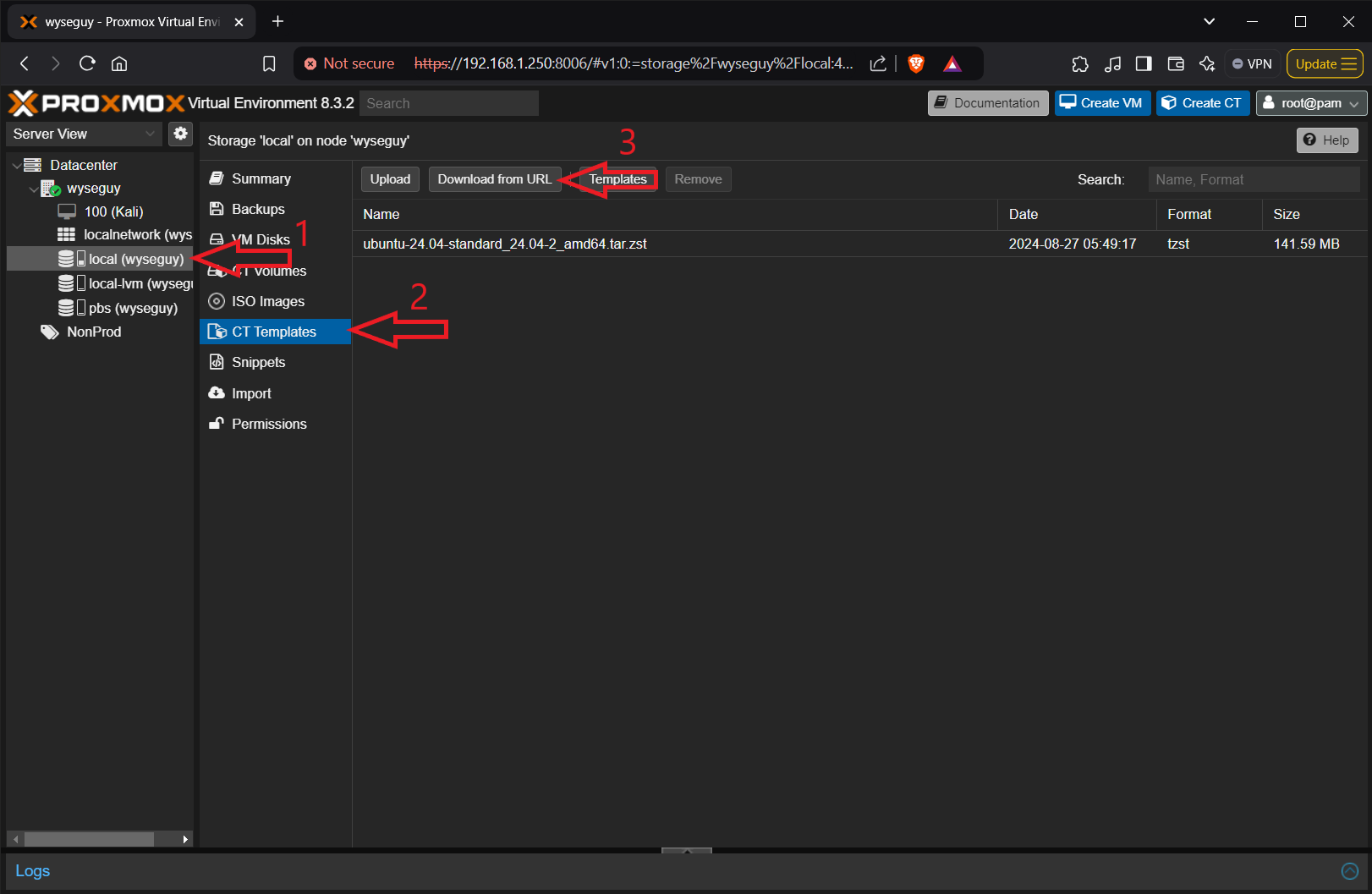The width and height of the screenshot is (1372, 894).
Task: Open the browser home page
Action: click(119, 63)
